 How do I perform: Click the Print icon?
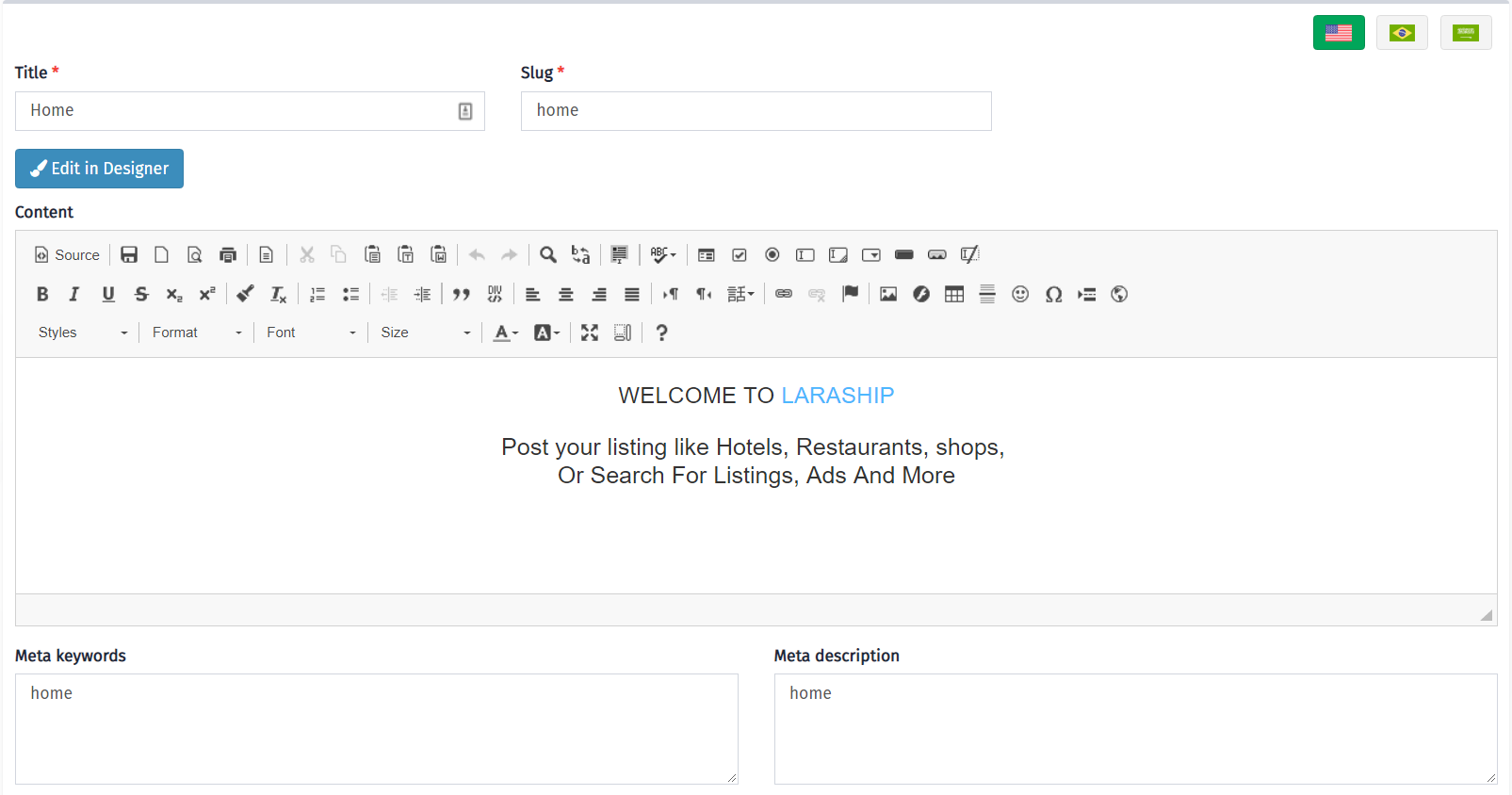point(228,255)
